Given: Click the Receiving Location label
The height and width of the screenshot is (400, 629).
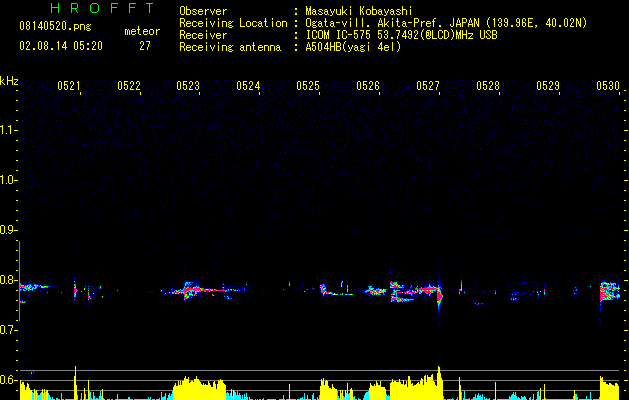Looking at the screenshot, I should pos(233,23).
